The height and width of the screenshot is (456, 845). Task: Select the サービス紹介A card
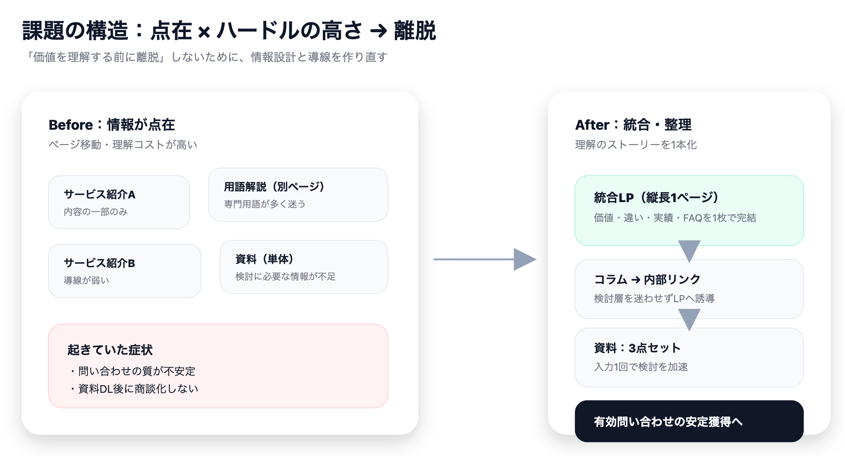119,202
